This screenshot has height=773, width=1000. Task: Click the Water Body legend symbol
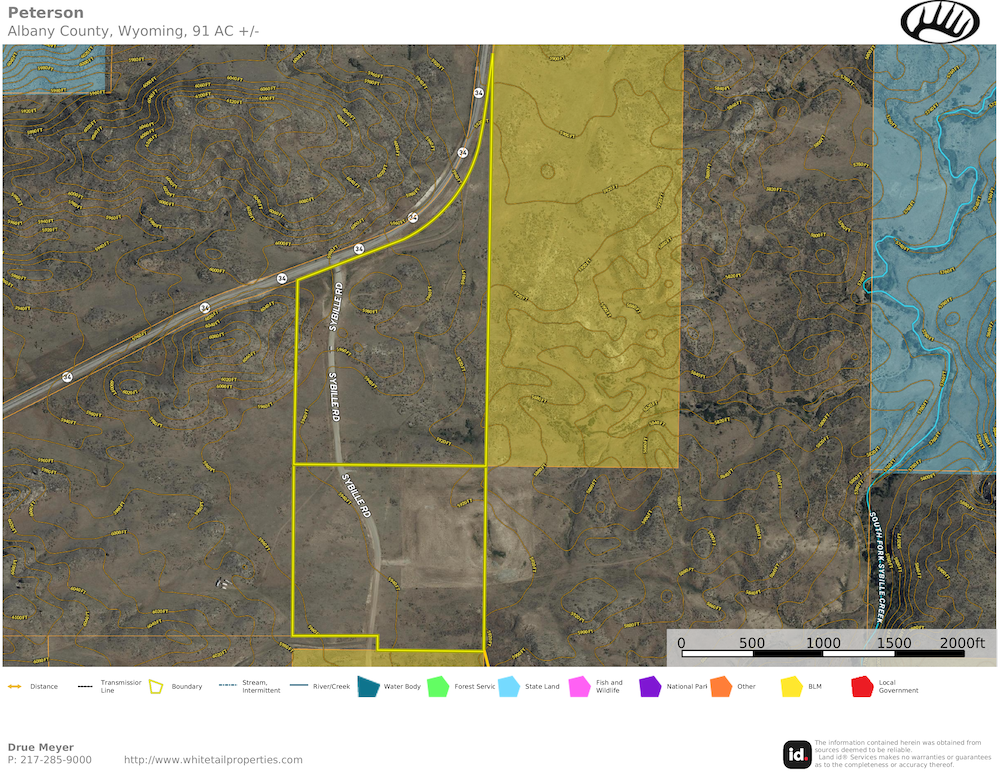[x=368, y=687]
